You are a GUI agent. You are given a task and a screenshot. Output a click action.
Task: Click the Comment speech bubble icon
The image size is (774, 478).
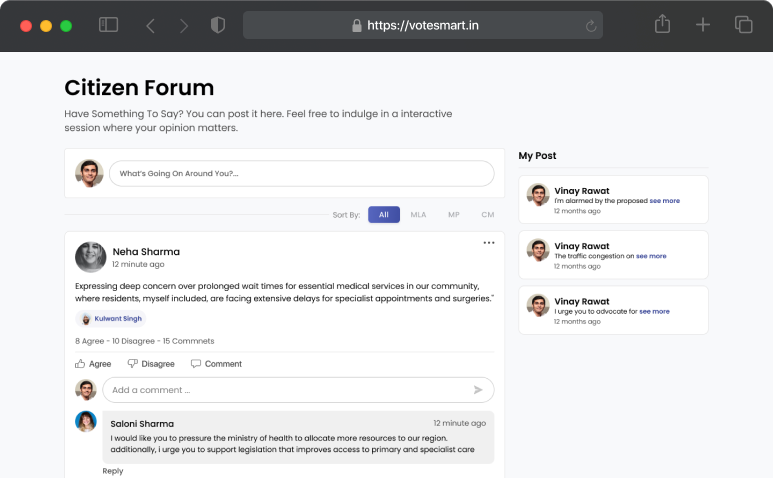click(x=196, y=364)
